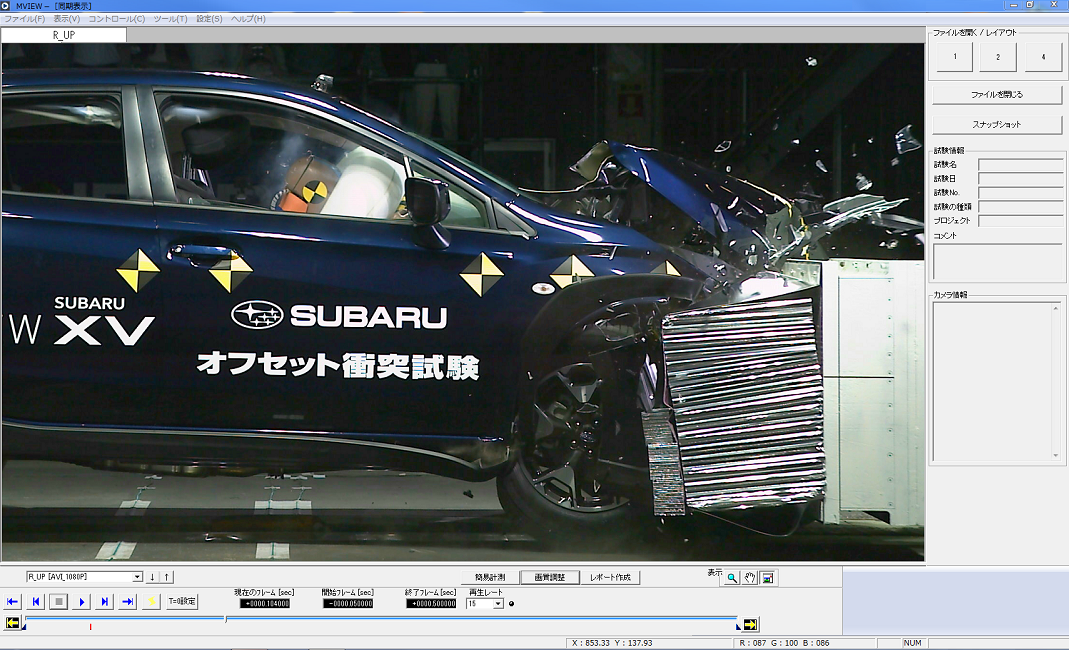The width and height of the screenshot is (1069, 650).
Task: Click the カメラ情報 scrollbar up arrow
Action: (x=1055, y=308)
